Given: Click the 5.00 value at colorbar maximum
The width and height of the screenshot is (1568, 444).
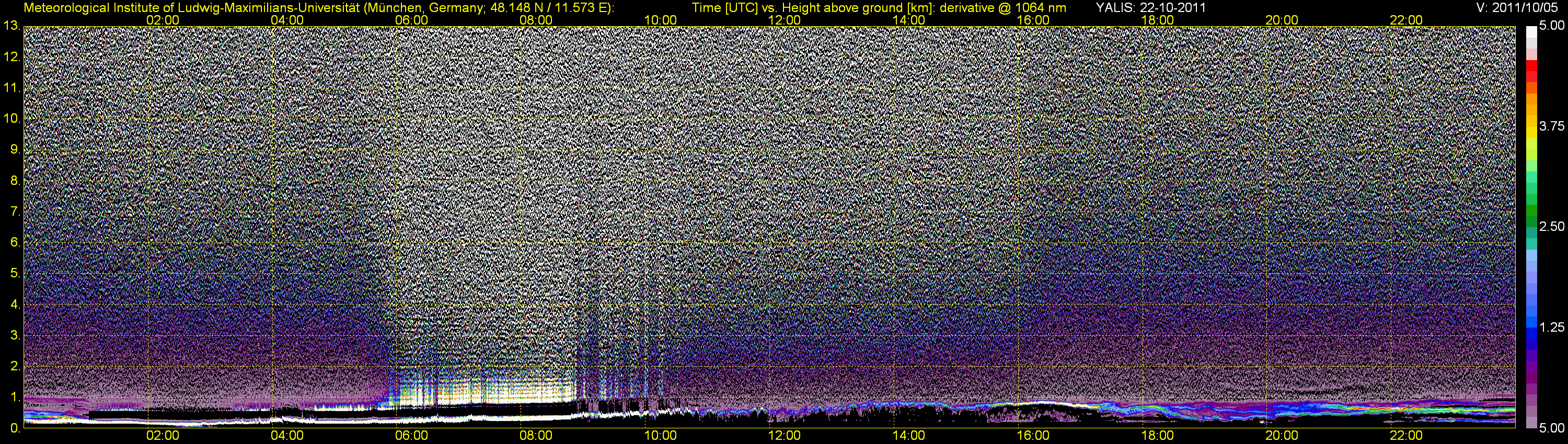Looking at the screenshot, I should pos(1552,26).
